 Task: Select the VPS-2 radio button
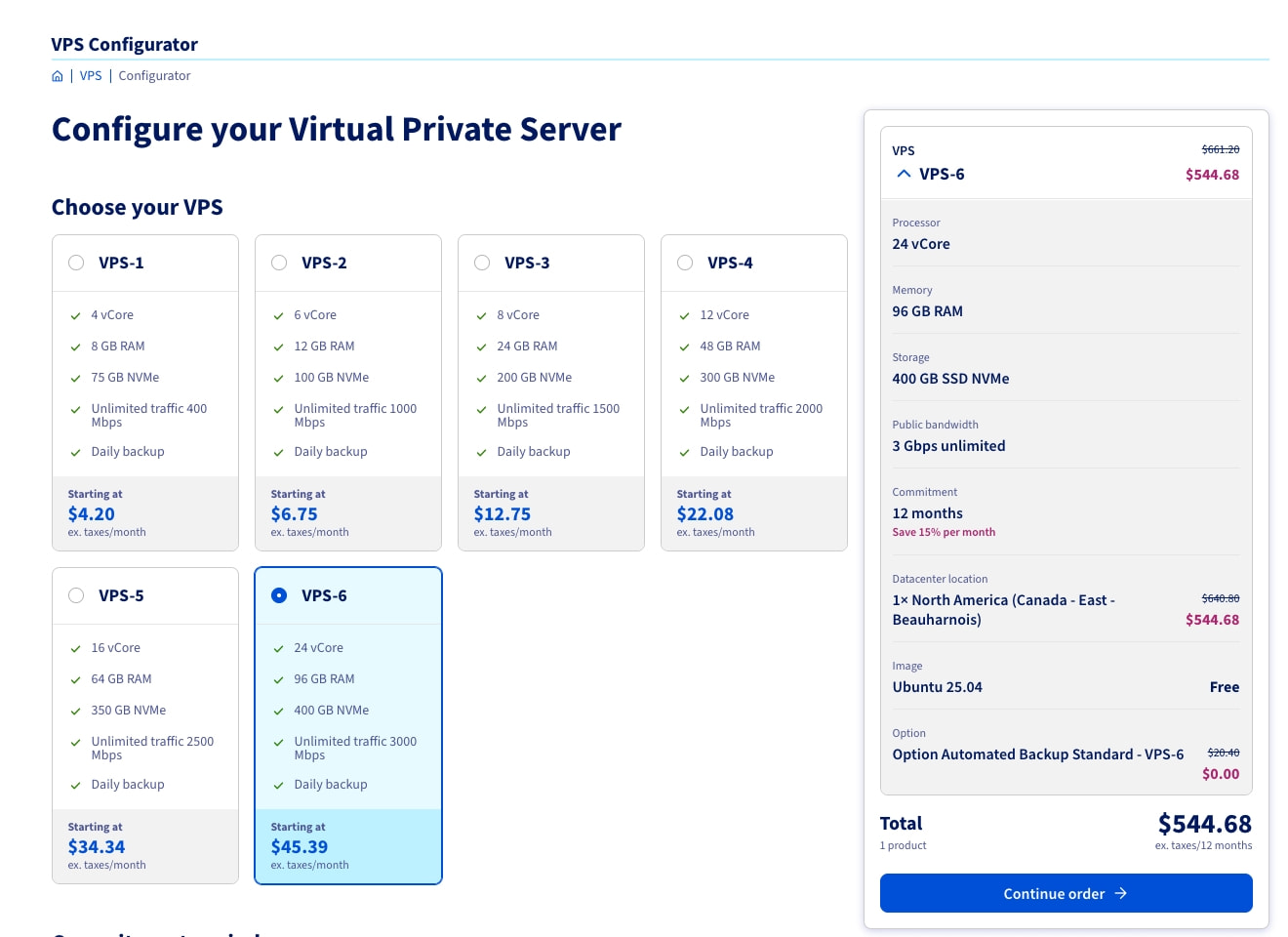coord(279,263)
